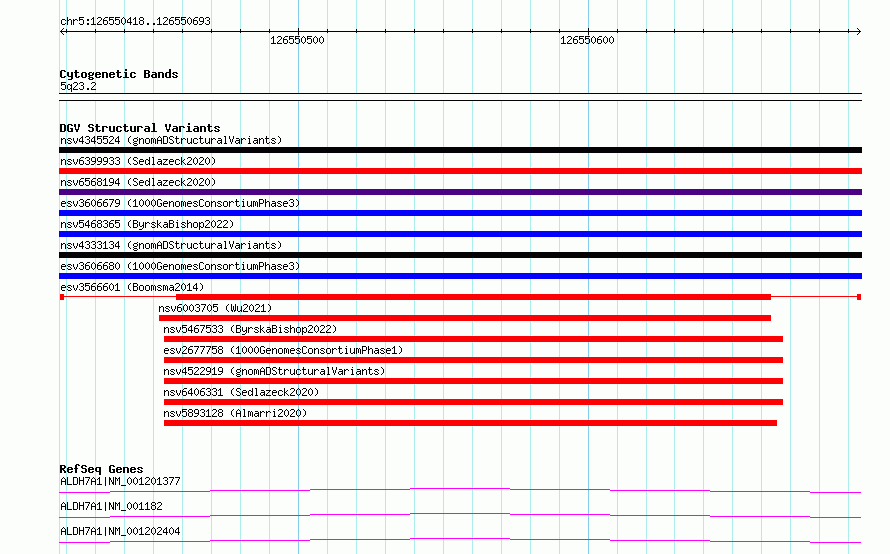Select the blue bar under nsv5468365

(460, 234)
